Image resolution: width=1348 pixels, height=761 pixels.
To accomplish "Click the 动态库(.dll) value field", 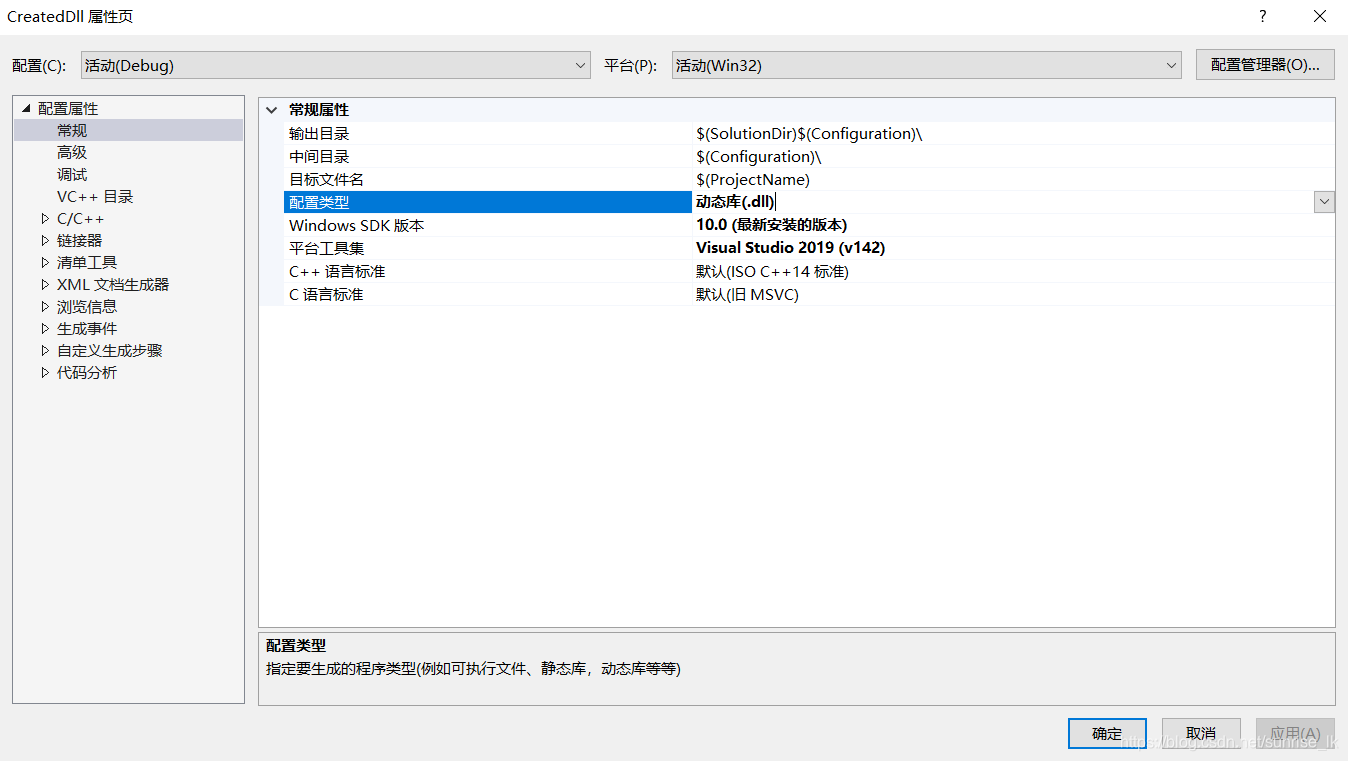I will 1003,202.
